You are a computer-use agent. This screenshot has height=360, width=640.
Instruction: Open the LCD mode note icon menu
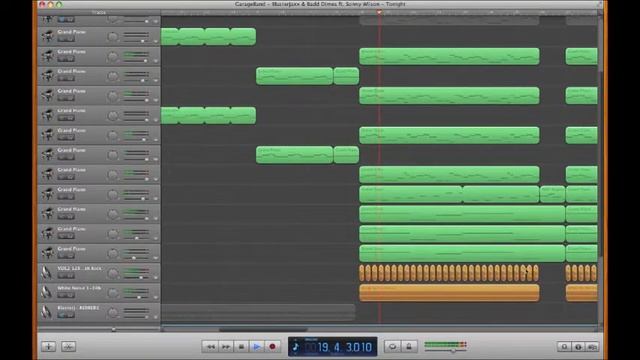(296, 347)
